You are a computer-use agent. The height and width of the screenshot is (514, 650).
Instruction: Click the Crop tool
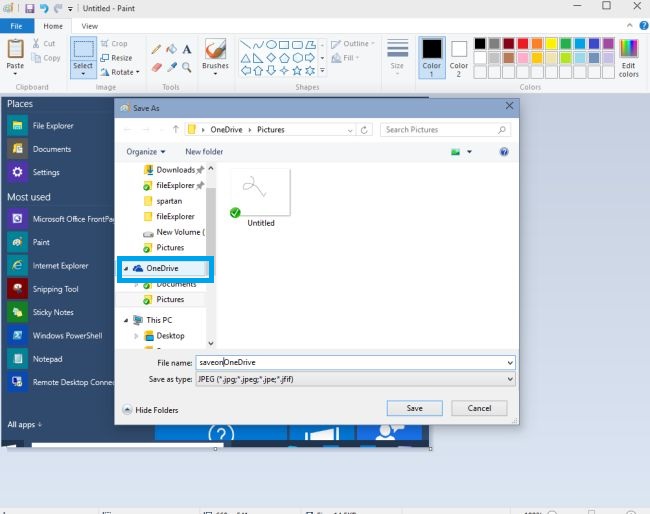pos(114,43)
